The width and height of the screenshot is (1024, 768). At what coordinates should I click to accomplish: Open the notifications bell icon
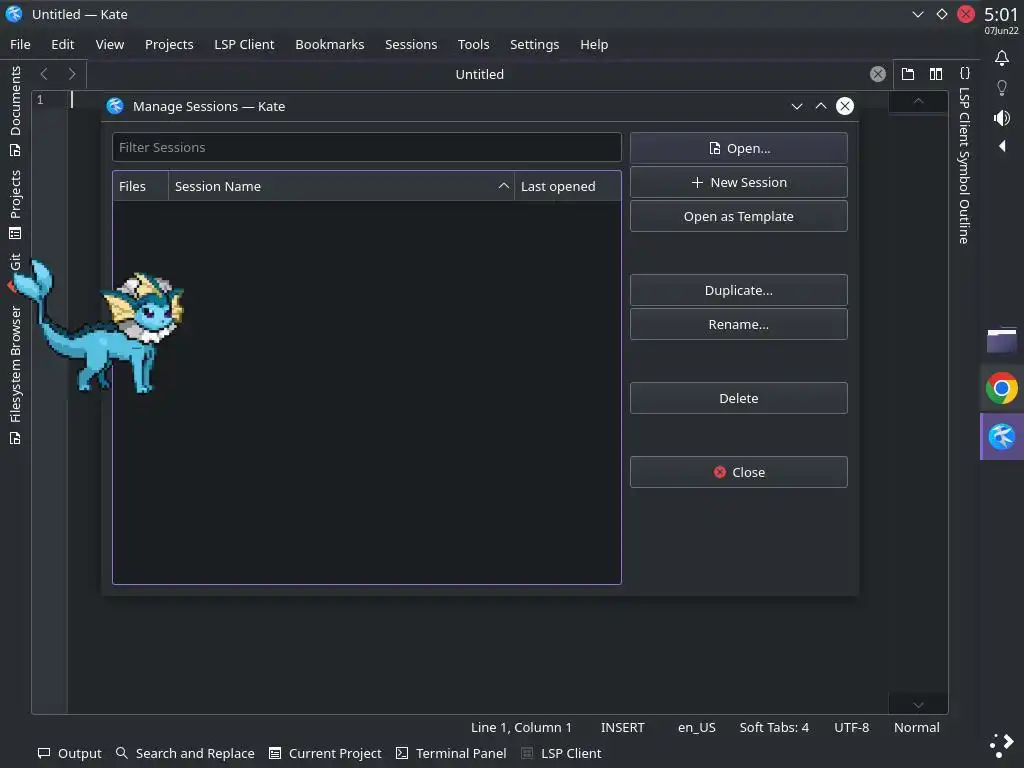coord(1002,58)
